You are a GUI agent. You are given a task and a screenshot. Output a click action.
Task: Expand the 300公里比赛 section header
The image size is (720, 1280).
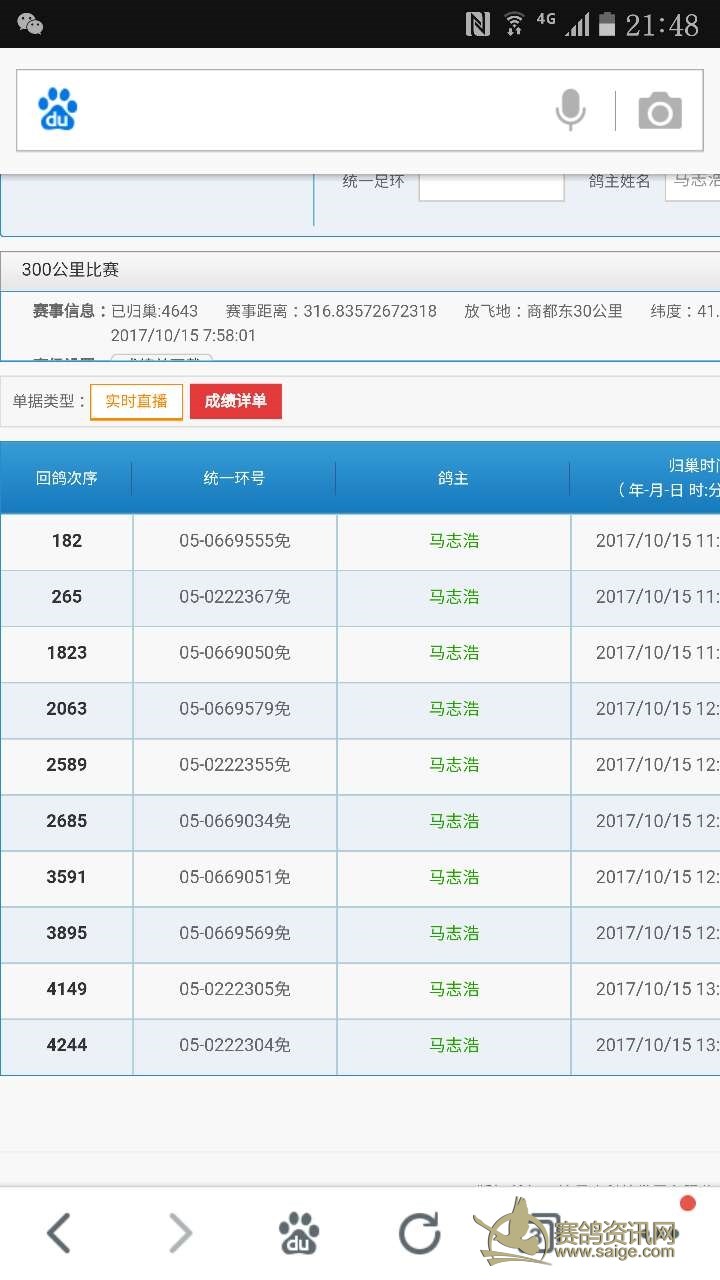coord(360,270)
